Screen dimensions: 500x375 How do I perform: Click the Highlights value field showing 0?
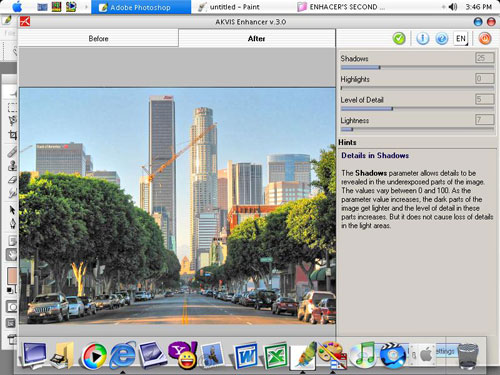tap(484, 79)
